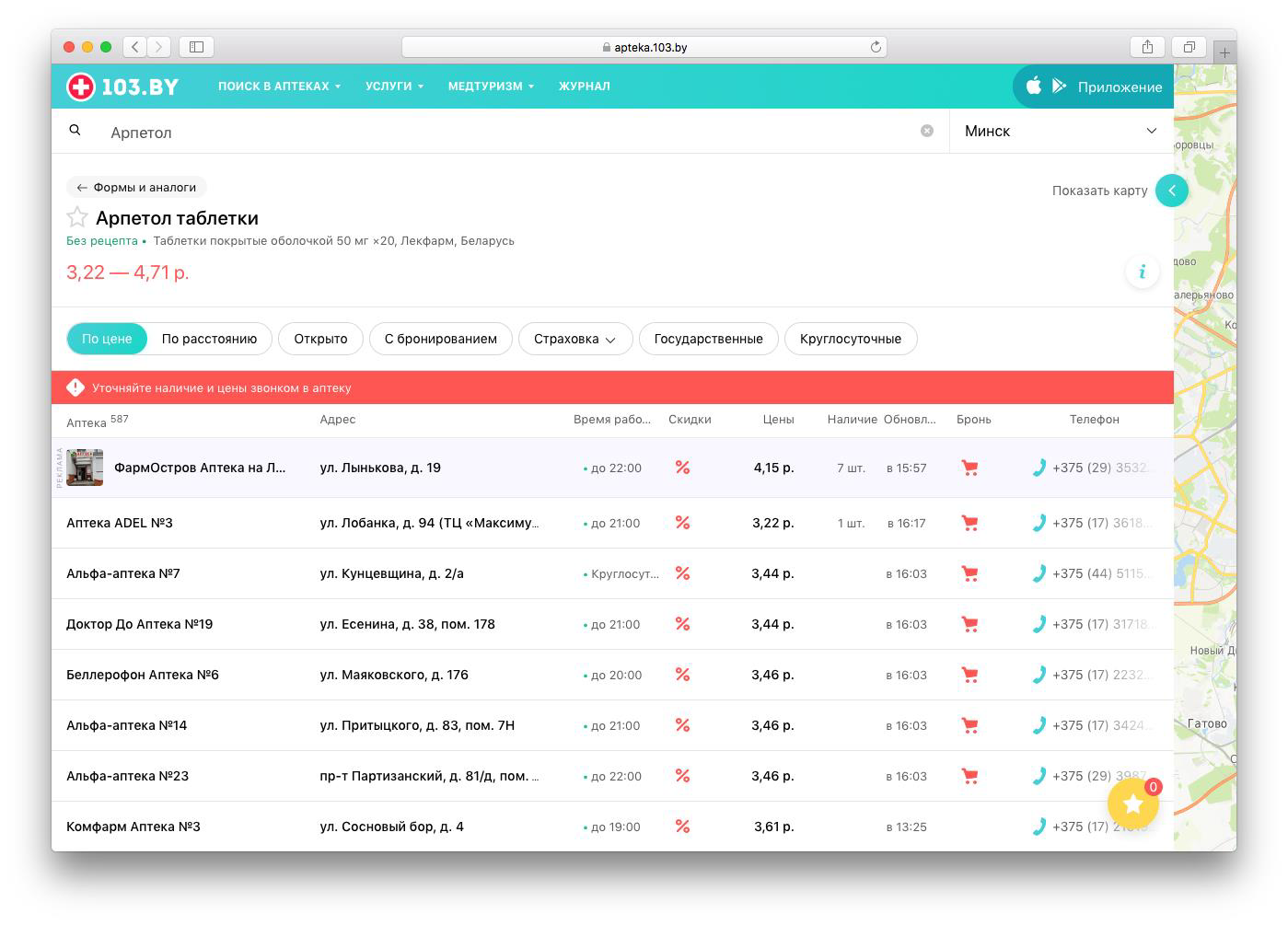Image resolution: width=1288 pixels, height=925 pixels.
Task: Click the booking cart for Аптека ADEL №3
Action: pyautogui.click(x=969, y=523)
